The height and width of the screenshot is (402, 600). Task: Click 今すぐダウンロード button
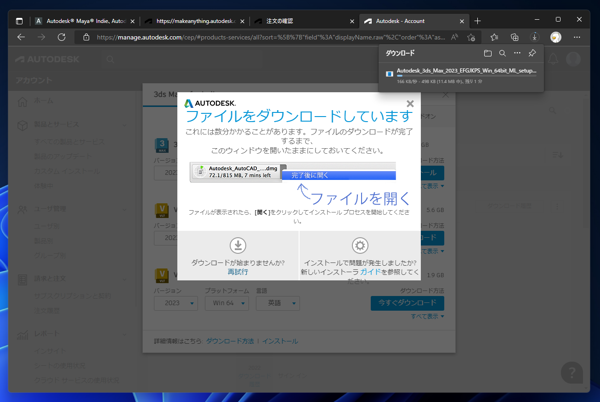pos(407,303)
